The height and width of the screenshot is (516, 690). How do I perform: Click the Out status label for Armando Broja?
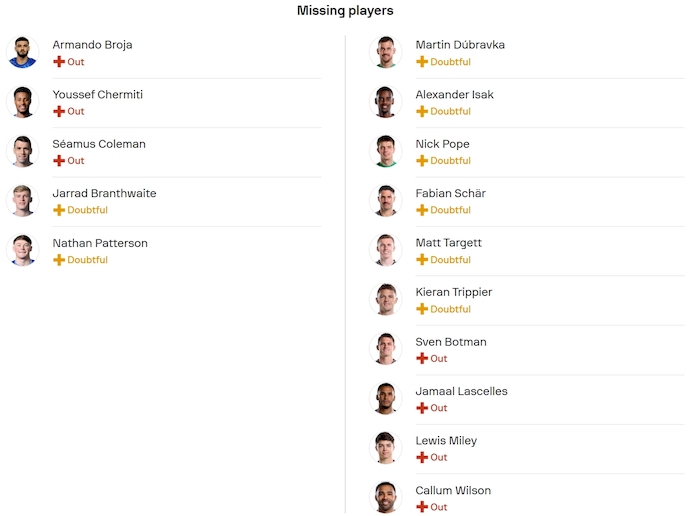pos(76,62)
